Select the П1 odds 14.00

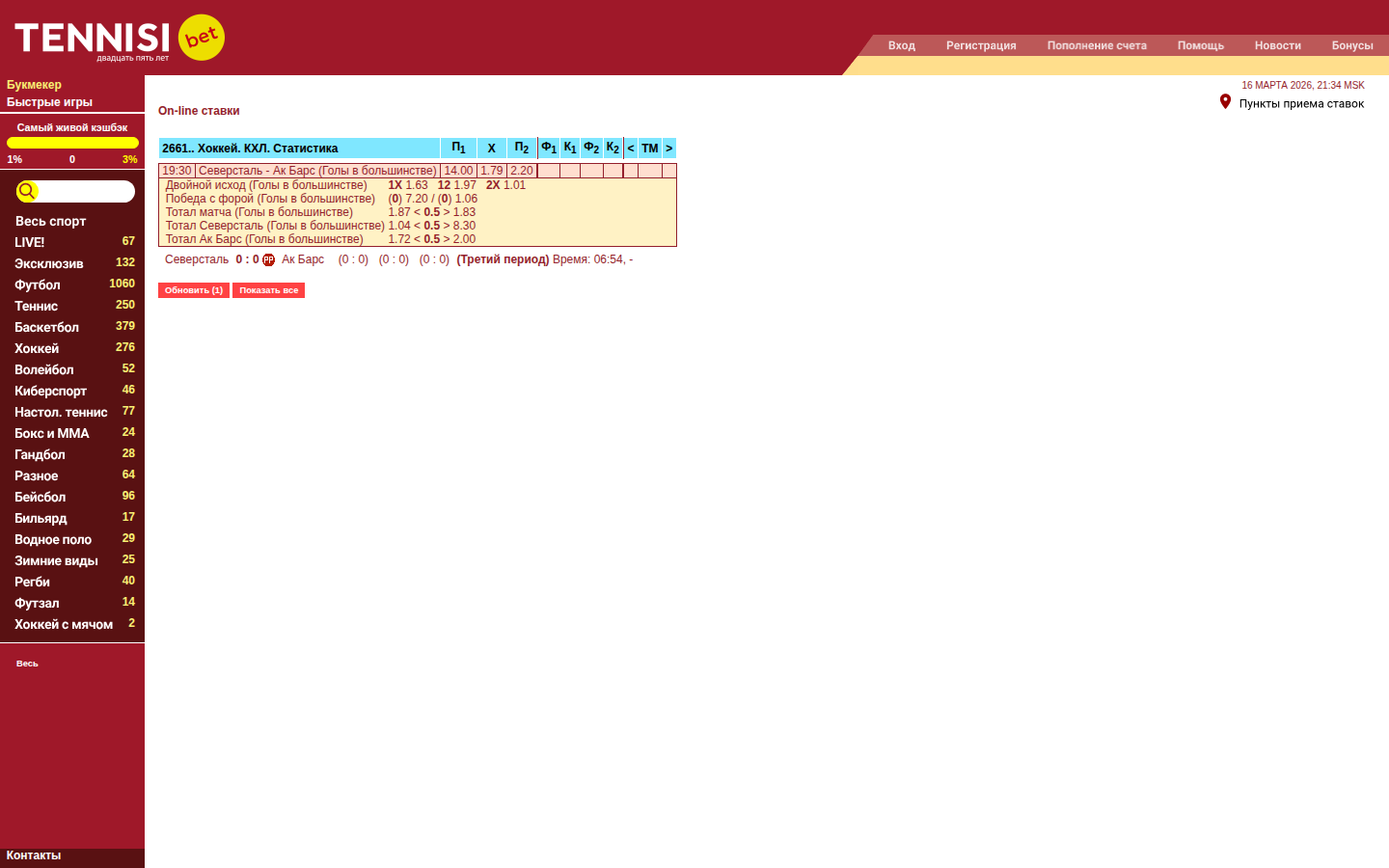coord(458,171)
